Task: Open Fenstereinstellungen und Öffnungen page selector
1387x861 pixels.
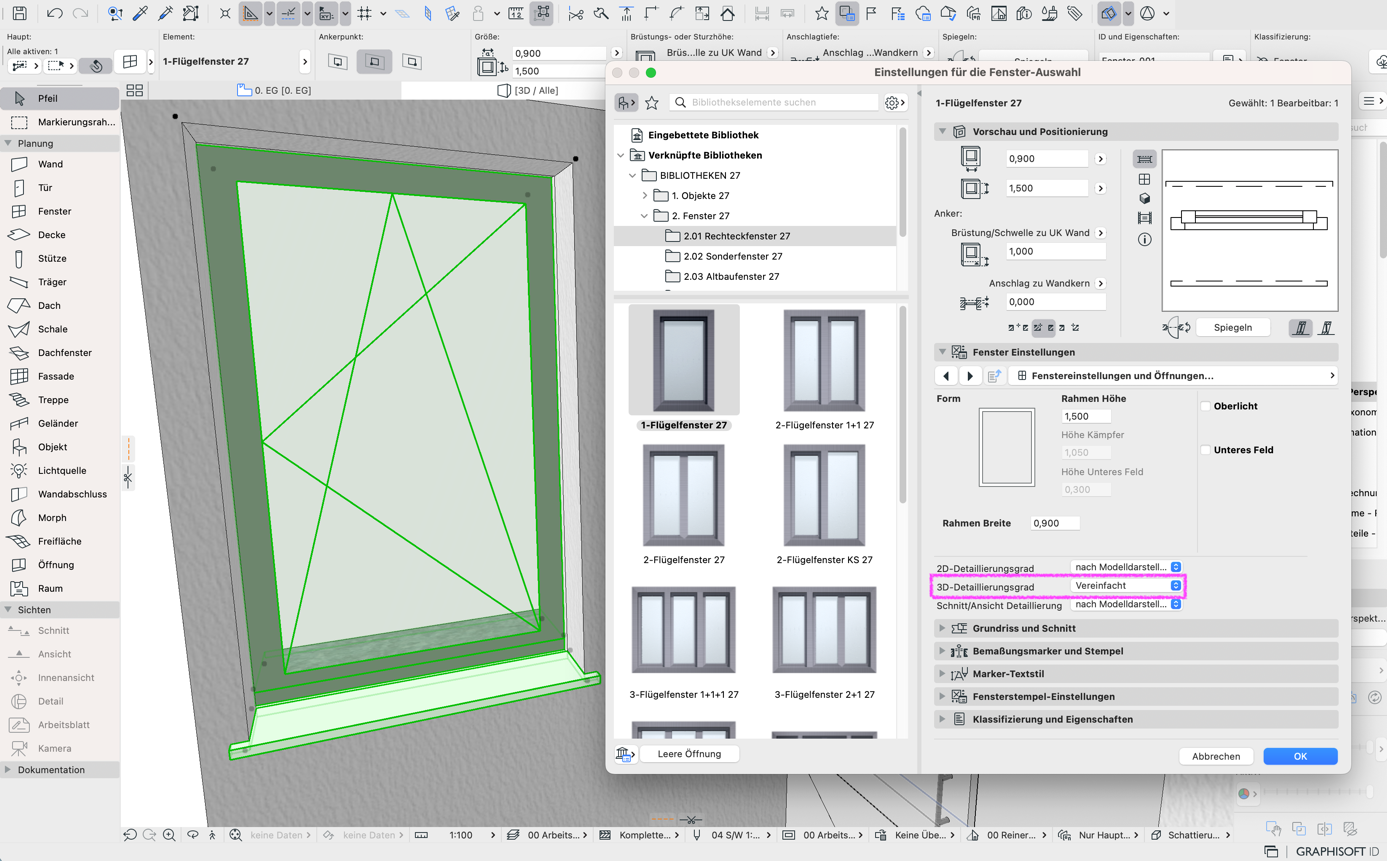Action: (1173, 376)
